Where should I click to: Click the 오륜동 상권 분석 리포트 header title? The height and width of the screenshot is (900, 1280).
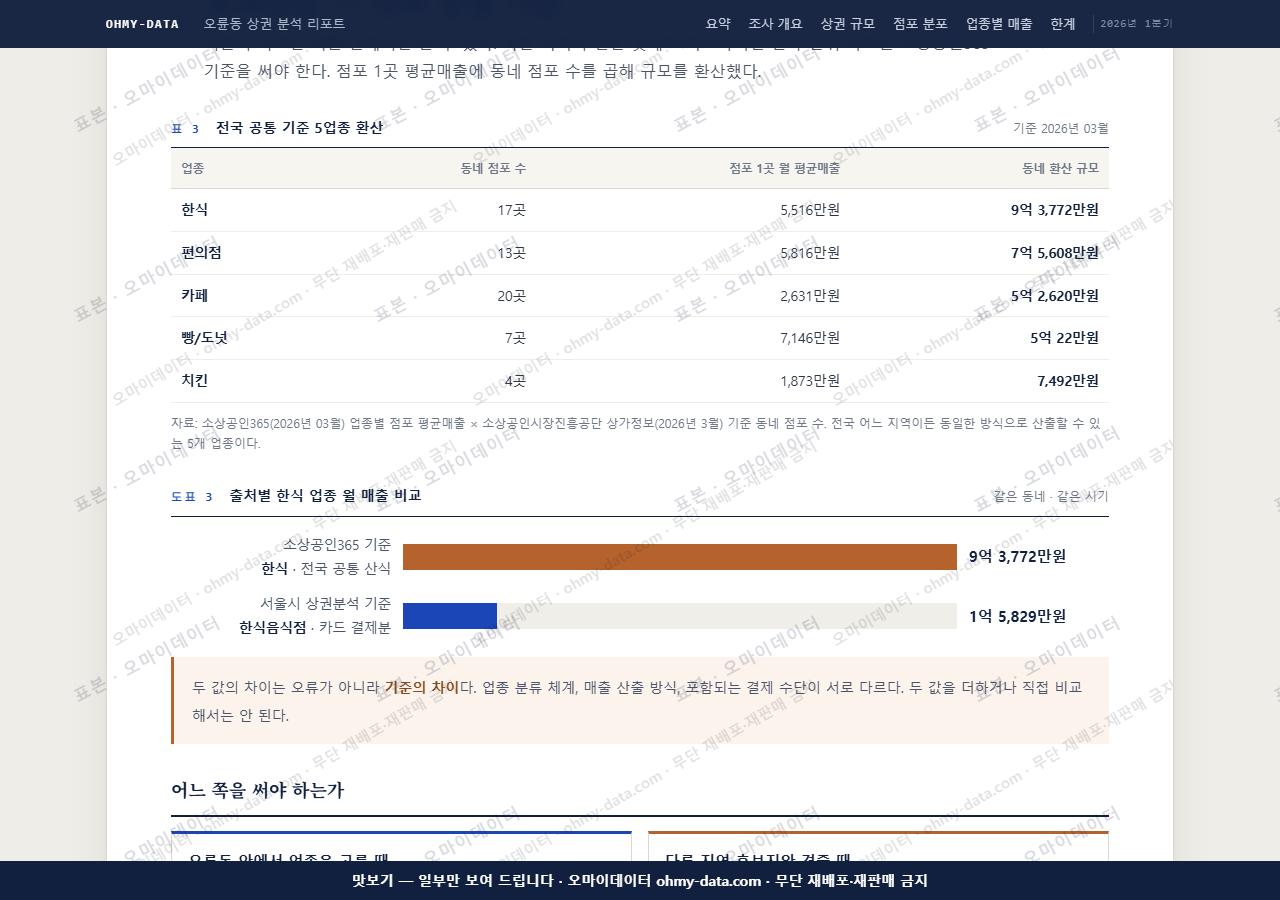[274, 24]
